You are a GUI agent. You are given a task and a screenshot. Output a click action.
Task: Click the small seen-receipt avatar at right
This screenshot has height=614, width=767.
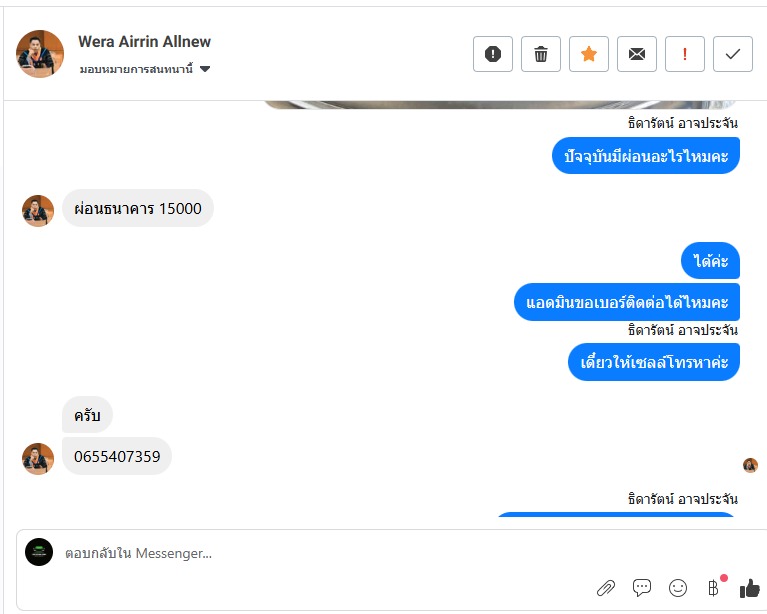750,465
